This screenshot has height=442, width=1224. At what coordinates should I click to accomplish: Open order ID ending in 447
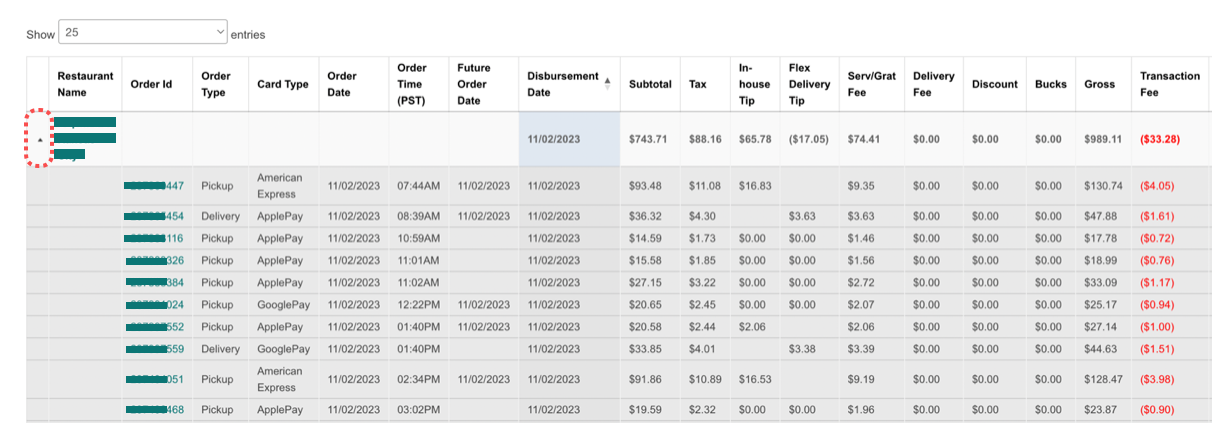154,186
